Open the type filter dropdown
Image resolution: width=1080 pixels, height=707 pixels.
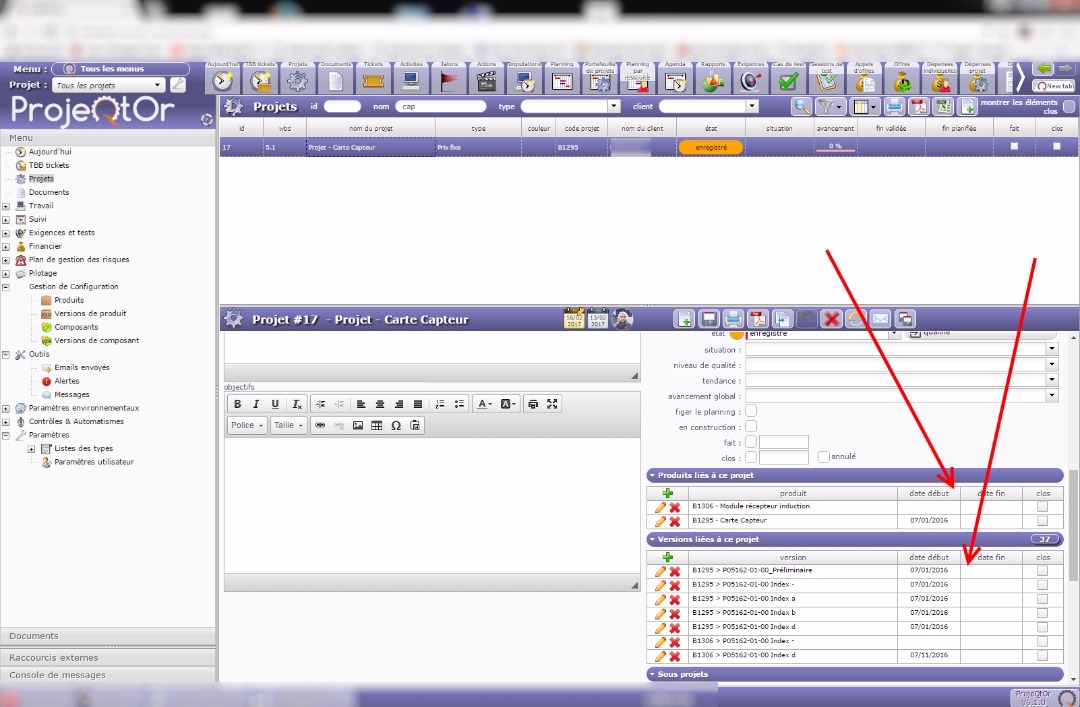(613, 106)
